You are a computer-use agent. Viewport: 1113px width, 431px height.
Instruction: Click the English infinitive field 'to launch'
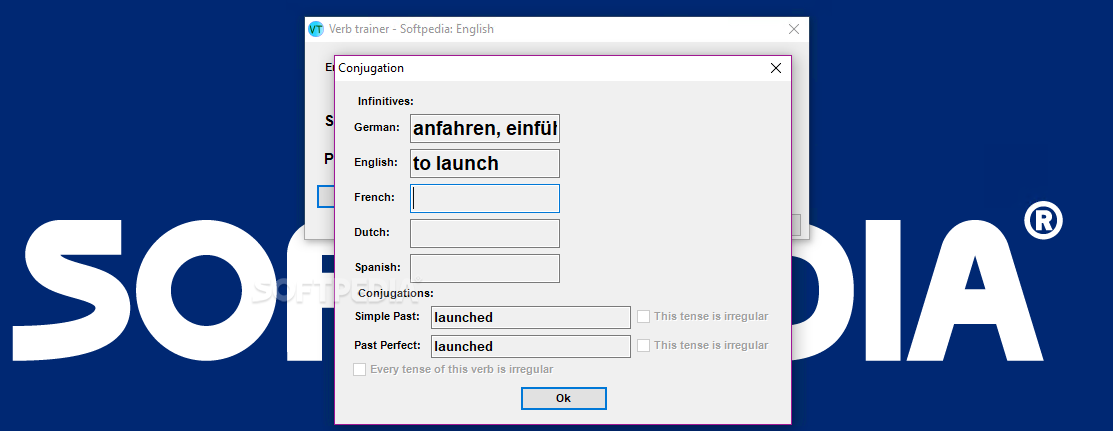485,163
